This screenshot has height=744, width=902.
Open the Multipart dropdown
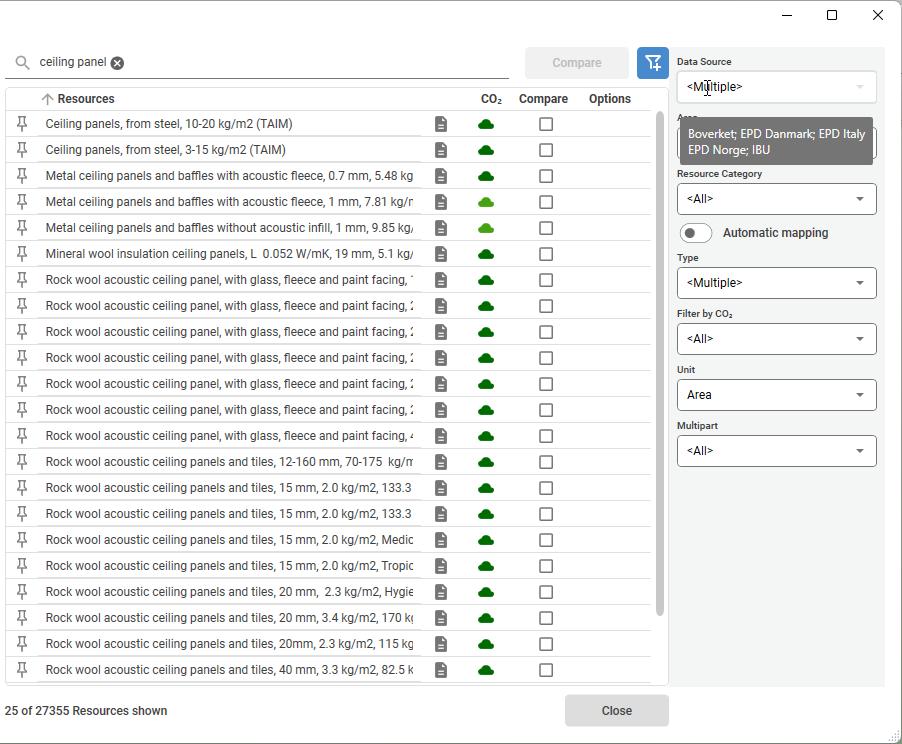(x=776, y=451)
